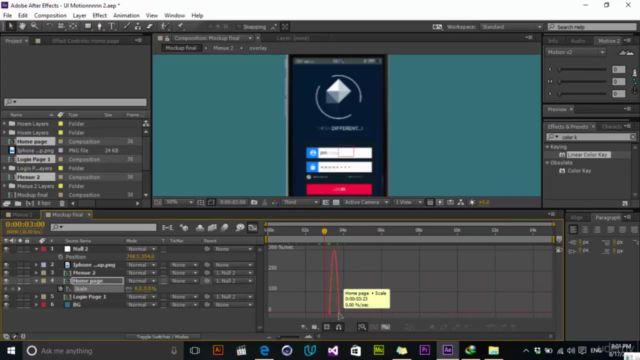Select the Color Key obsolete effect

click(579, 171)
